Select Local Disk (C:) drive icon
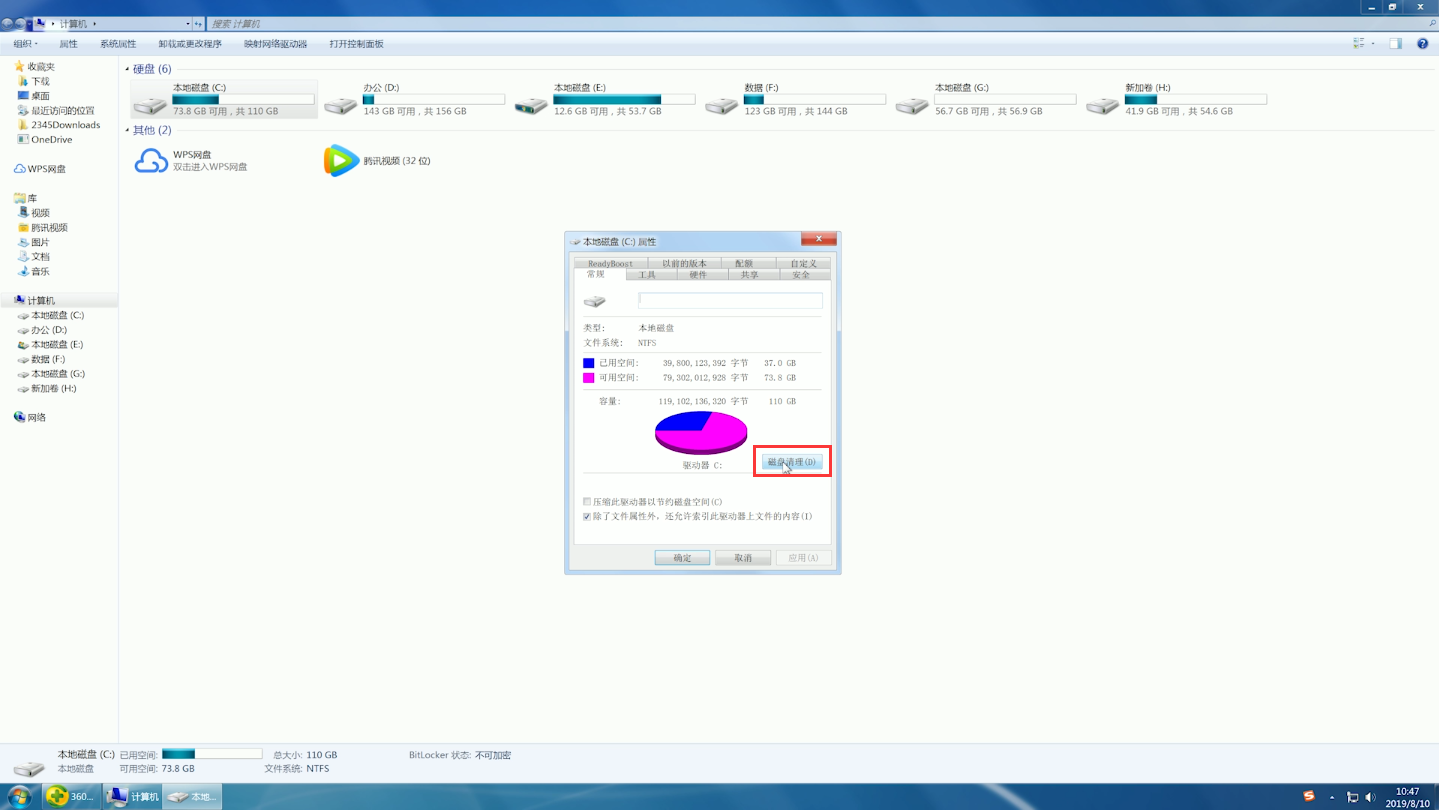1439x810 pixels. click(150, 104)
